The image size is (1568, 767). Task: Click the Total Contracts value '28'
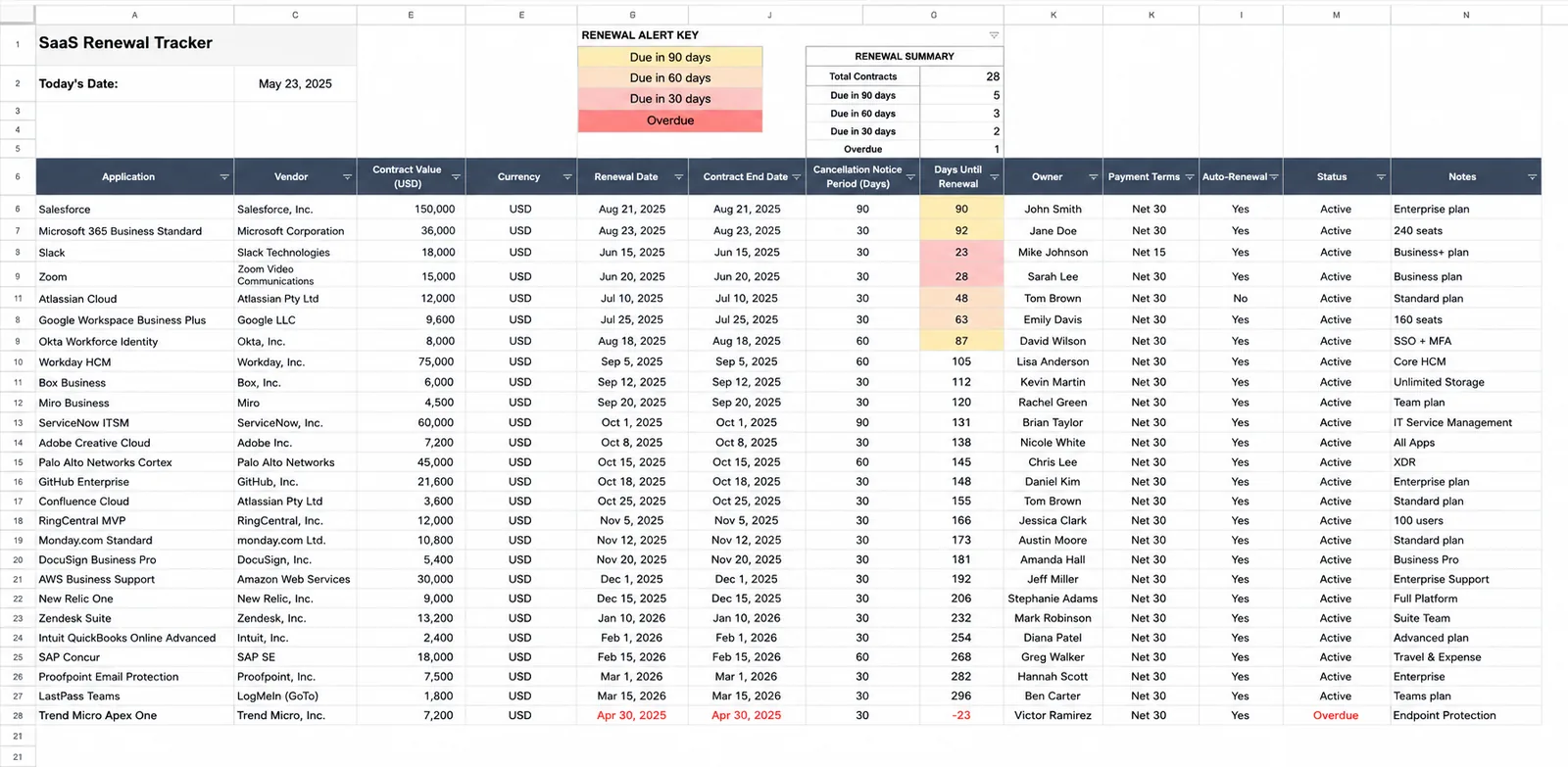pyautogui.click(x=962, y=76)
